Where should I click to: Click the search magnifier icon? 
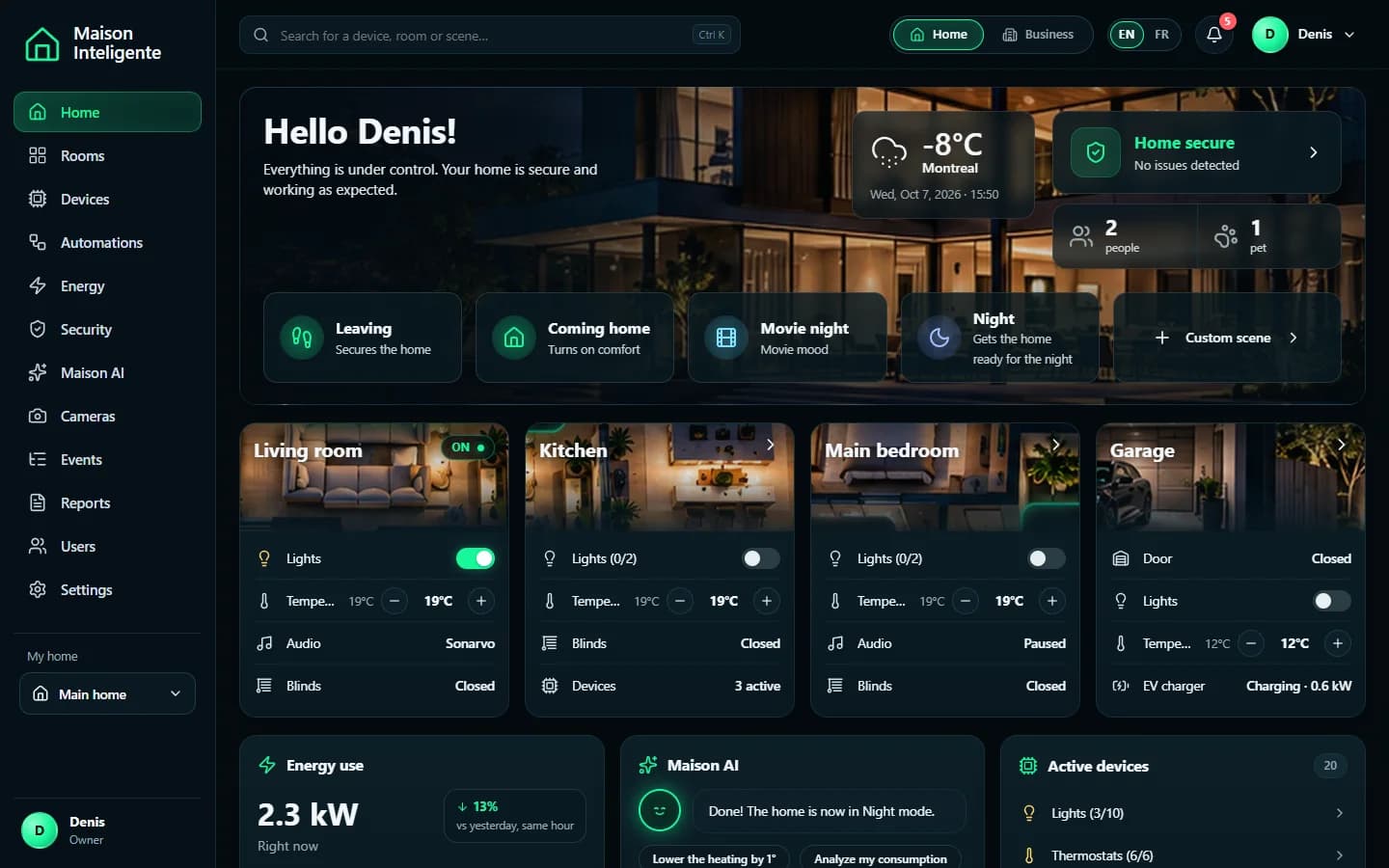pyautogui.click(x=260, y=35)
